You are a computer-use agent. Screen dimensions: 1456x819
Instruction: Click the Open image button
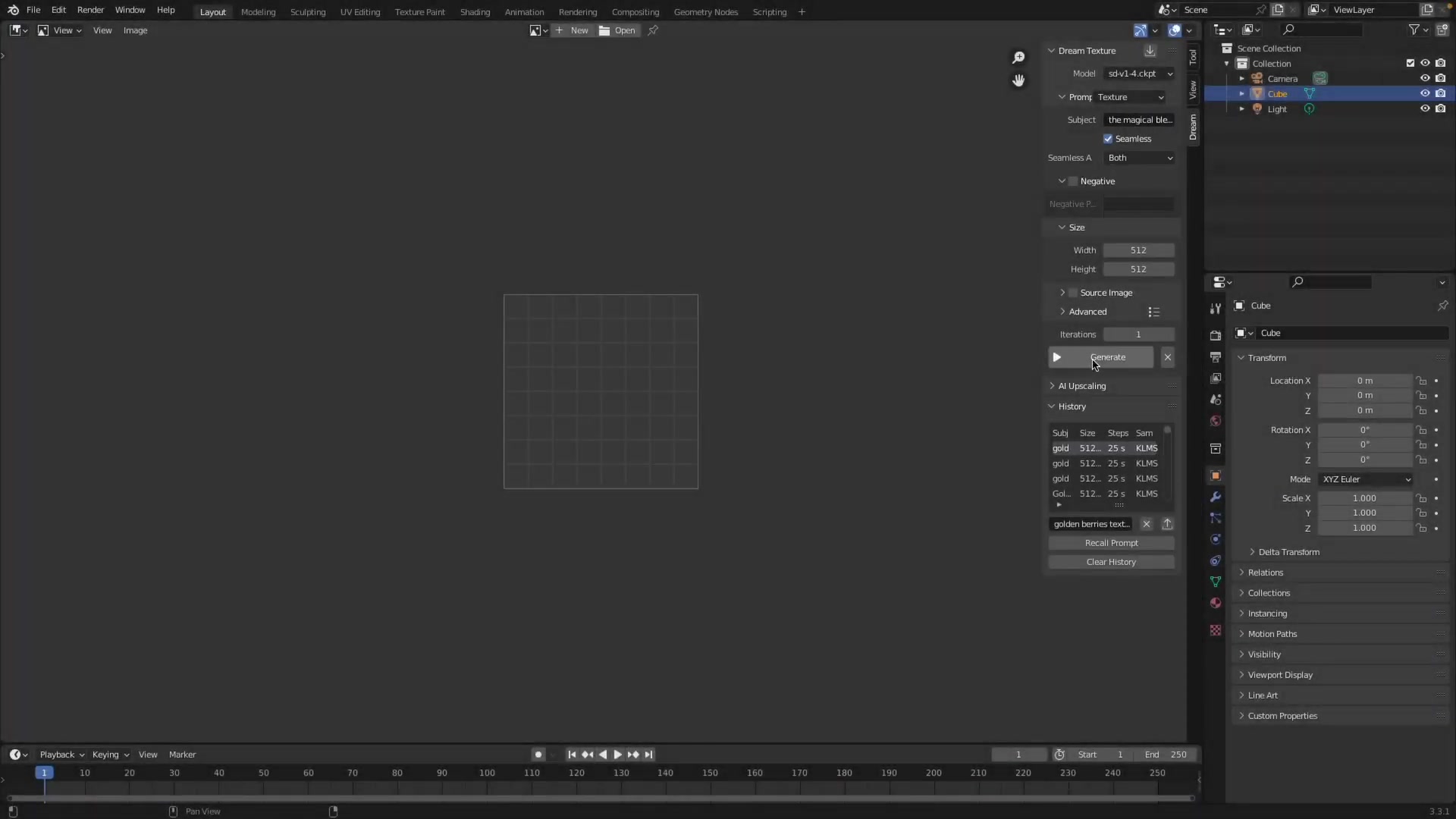618,30
